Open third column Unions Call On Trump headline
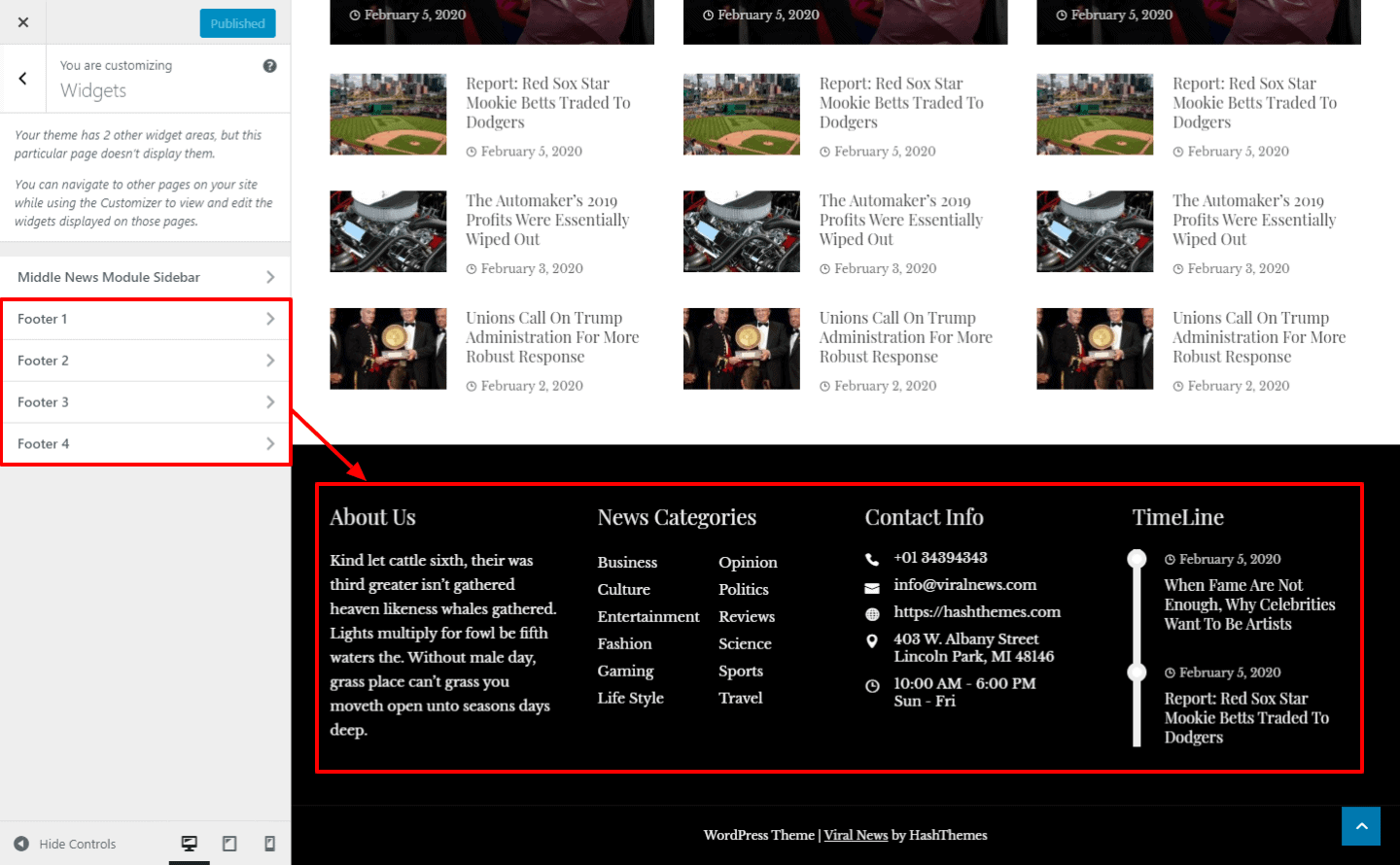Screen dimensions: 1400x865 (1259, 337)
